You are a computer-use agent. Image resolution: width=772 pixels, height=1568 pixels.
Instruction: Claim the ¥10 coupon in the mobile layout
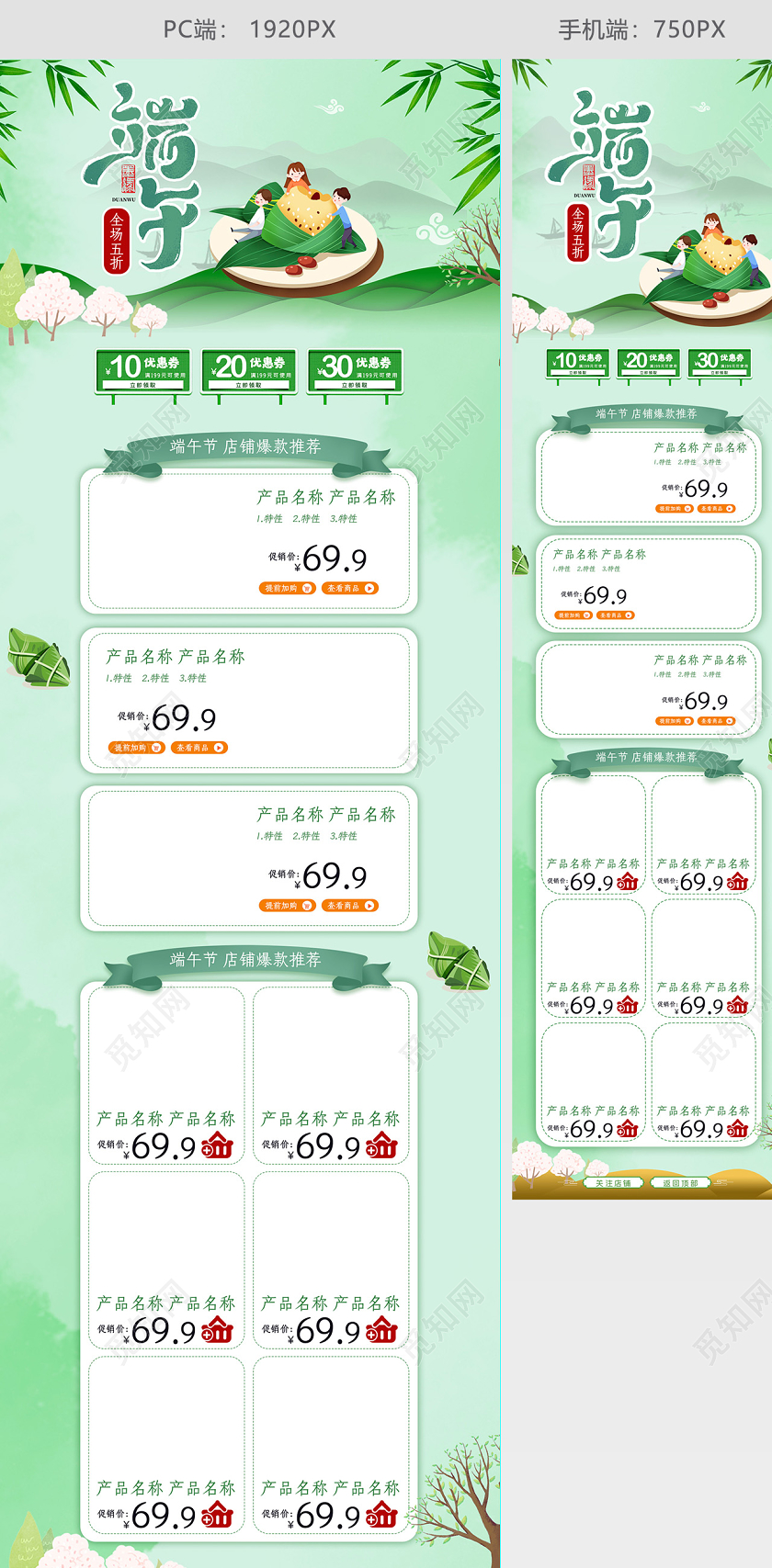click(577, 372)
